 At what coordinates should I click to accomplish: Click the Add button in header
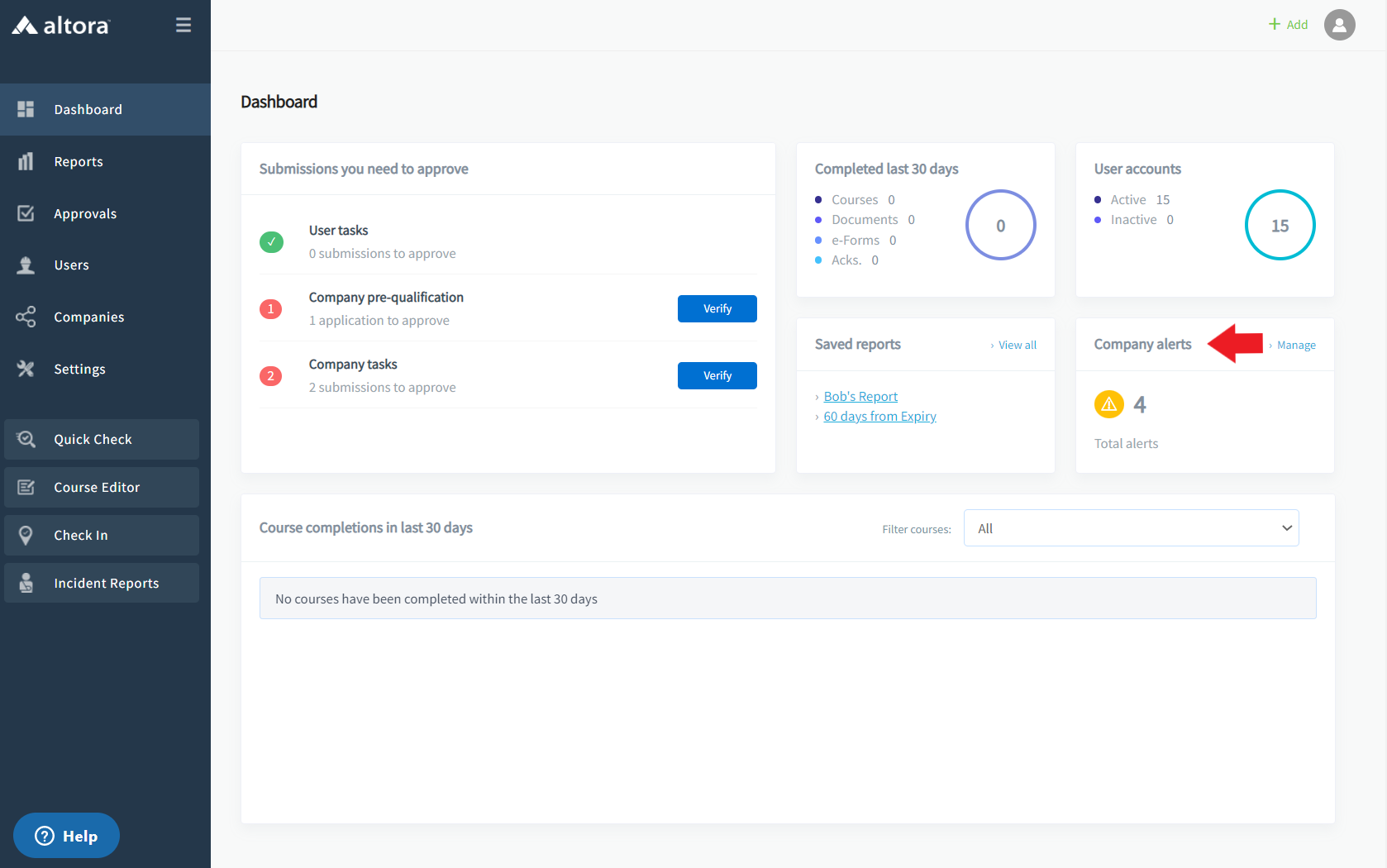click(1288, 25)
